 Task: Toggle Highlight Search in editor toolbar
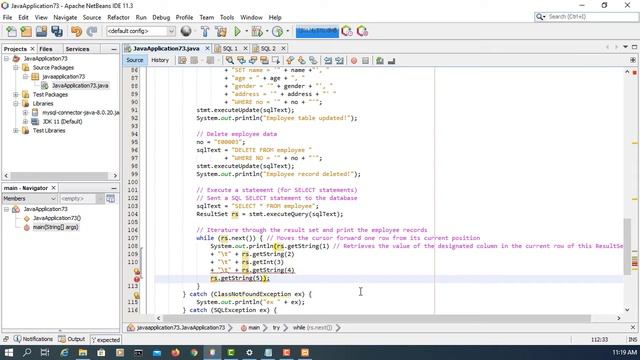click(264, 60)
